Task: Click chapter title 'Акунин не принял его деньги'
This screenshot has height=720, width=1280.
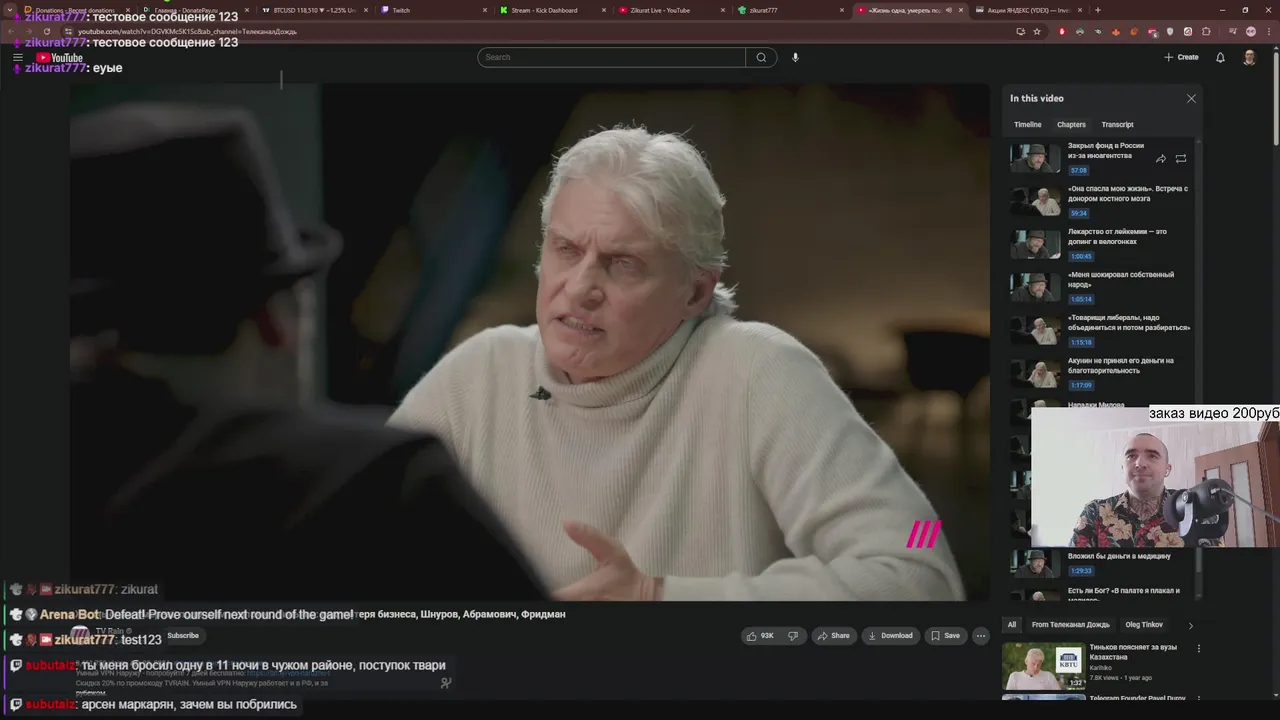Action: point(1121,365)
